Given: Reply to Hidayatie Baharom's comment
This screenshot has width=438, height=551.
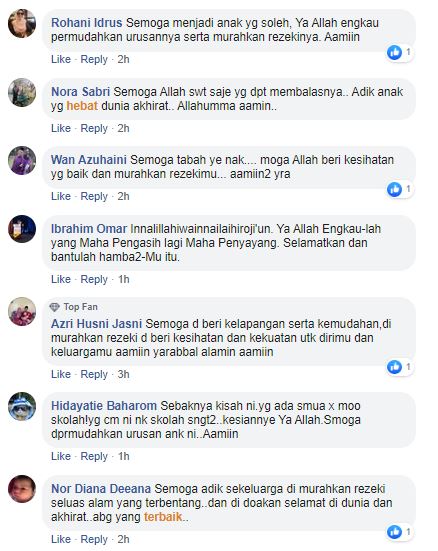Looking at the screenshot, I should pyautogui.click(x=94, y=456).
